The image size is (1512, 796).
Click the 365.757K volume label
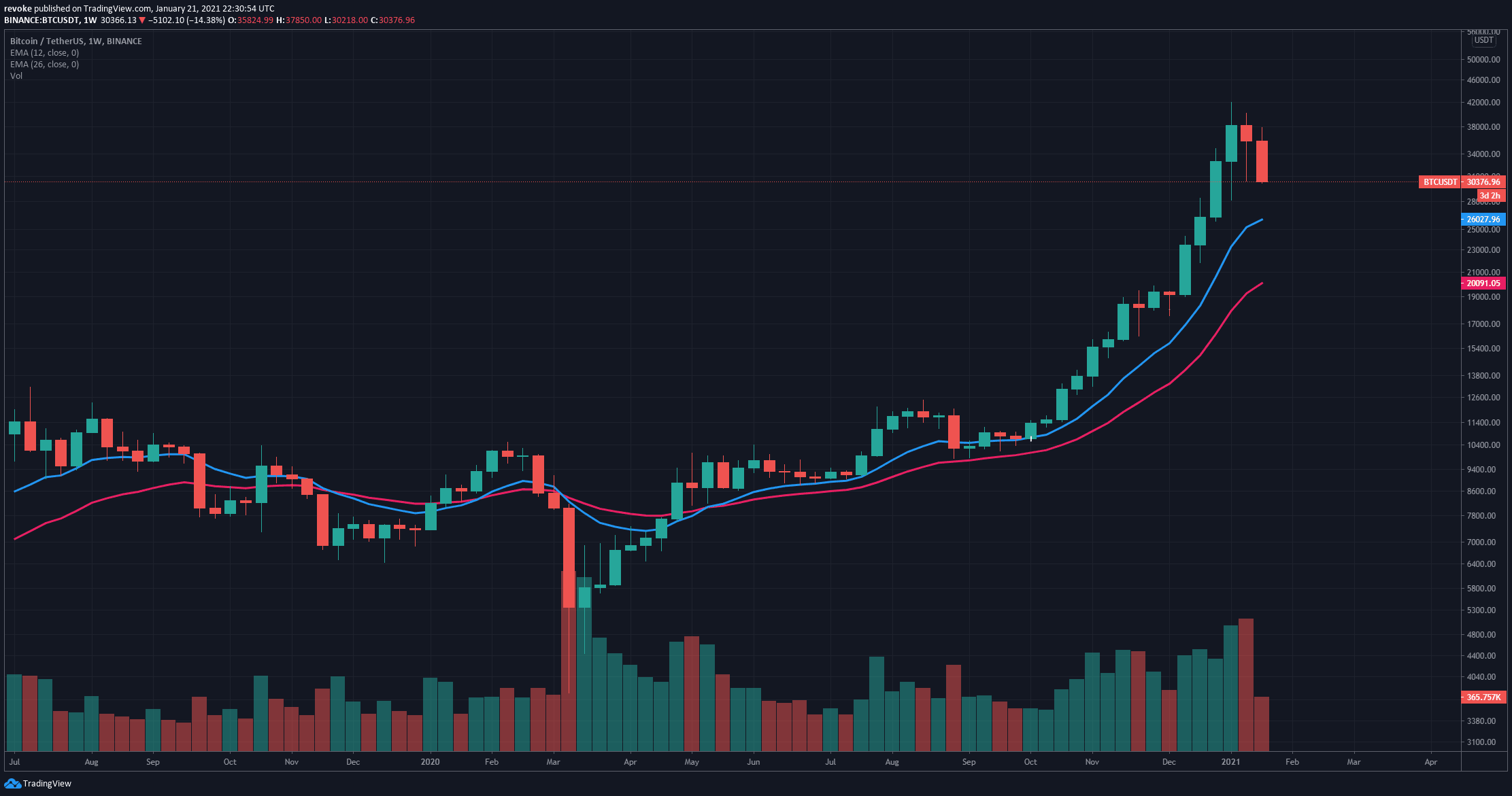tap(1483, 697)
